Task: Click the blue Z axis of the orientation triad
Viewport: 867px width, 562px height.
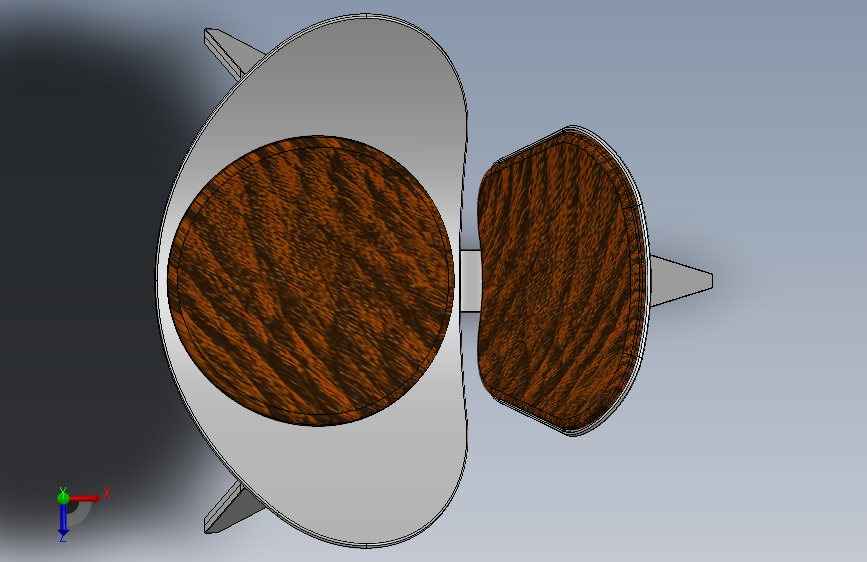Action: click(63, 520)
